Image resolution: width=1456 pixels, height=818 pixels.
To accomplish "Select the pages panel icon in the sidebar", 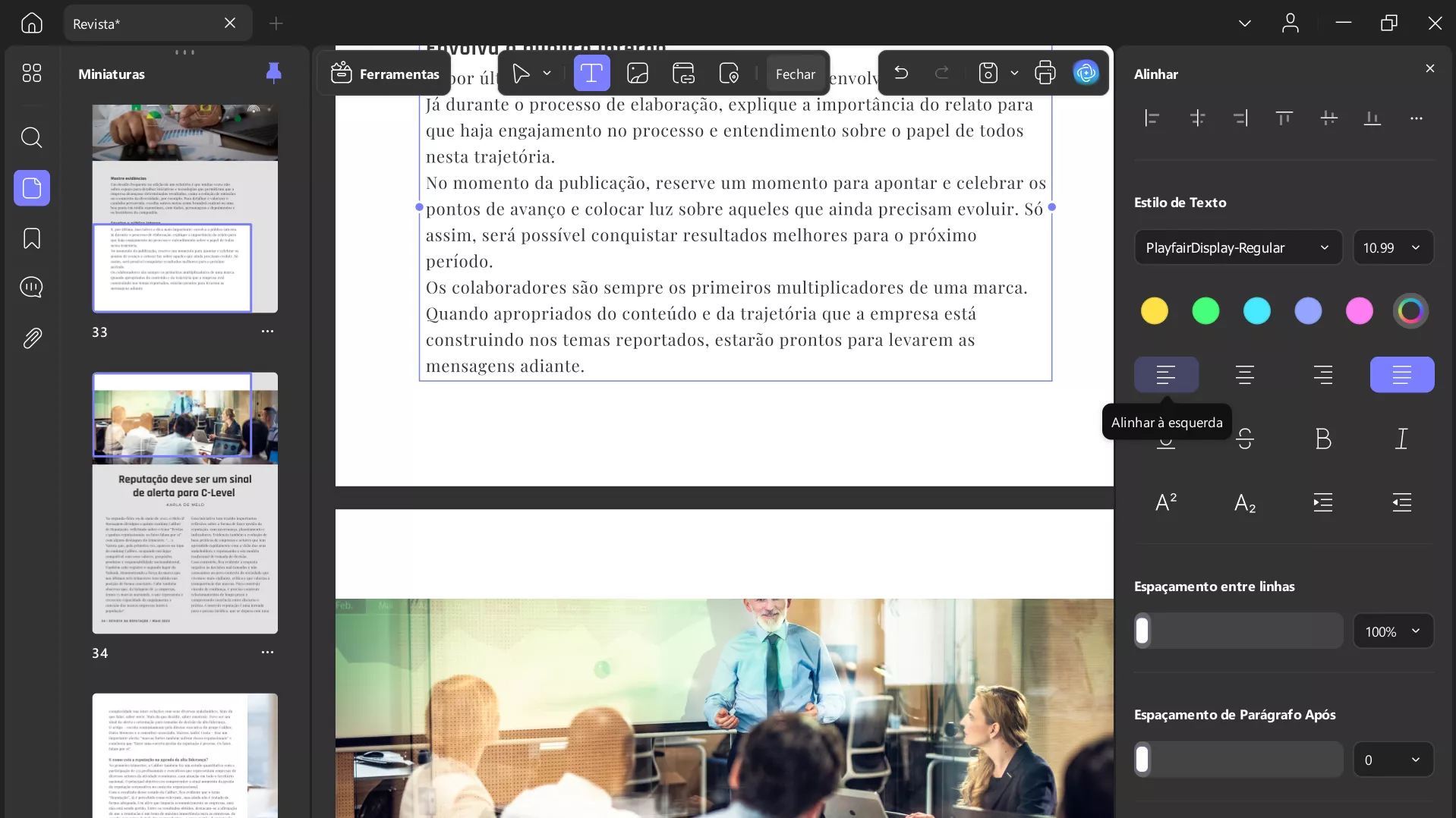I will (31, 188).
